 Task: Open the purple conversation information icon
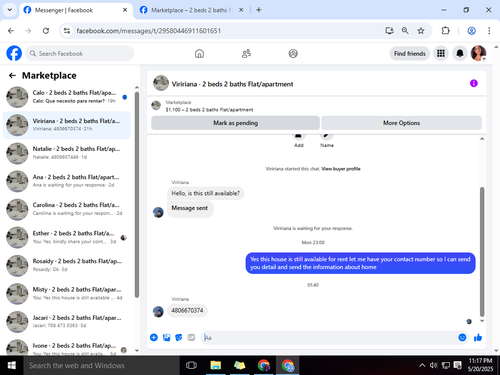474,83
